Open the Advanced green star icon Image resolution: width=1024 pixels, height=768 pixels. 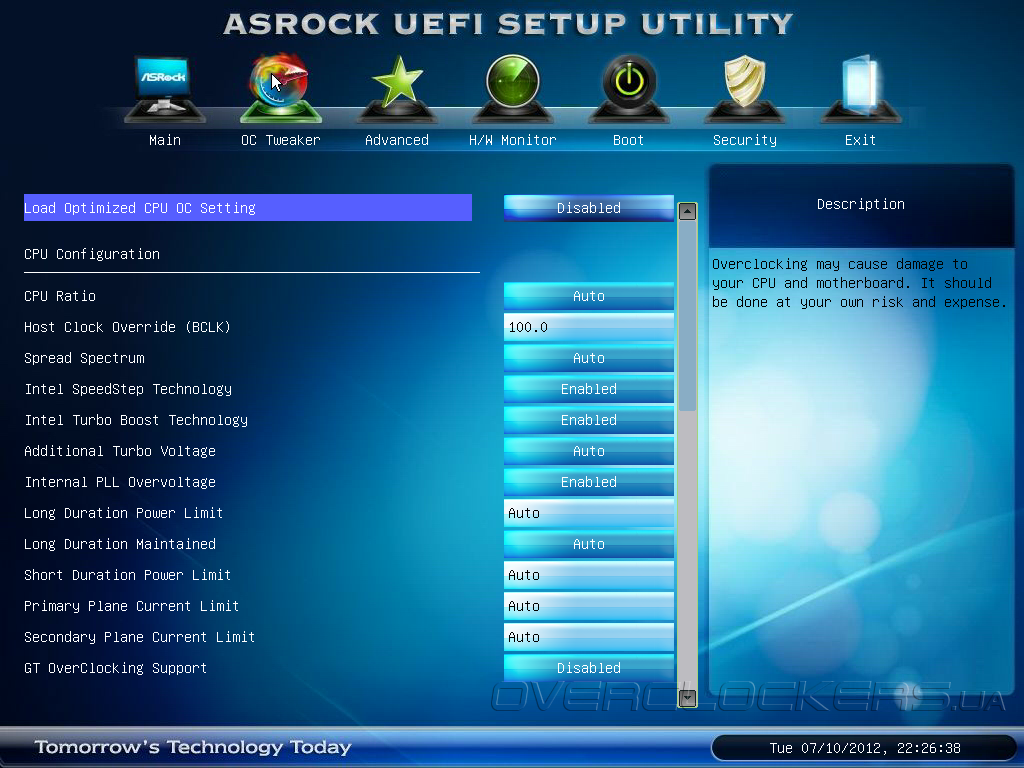click(x=397, y=88)
